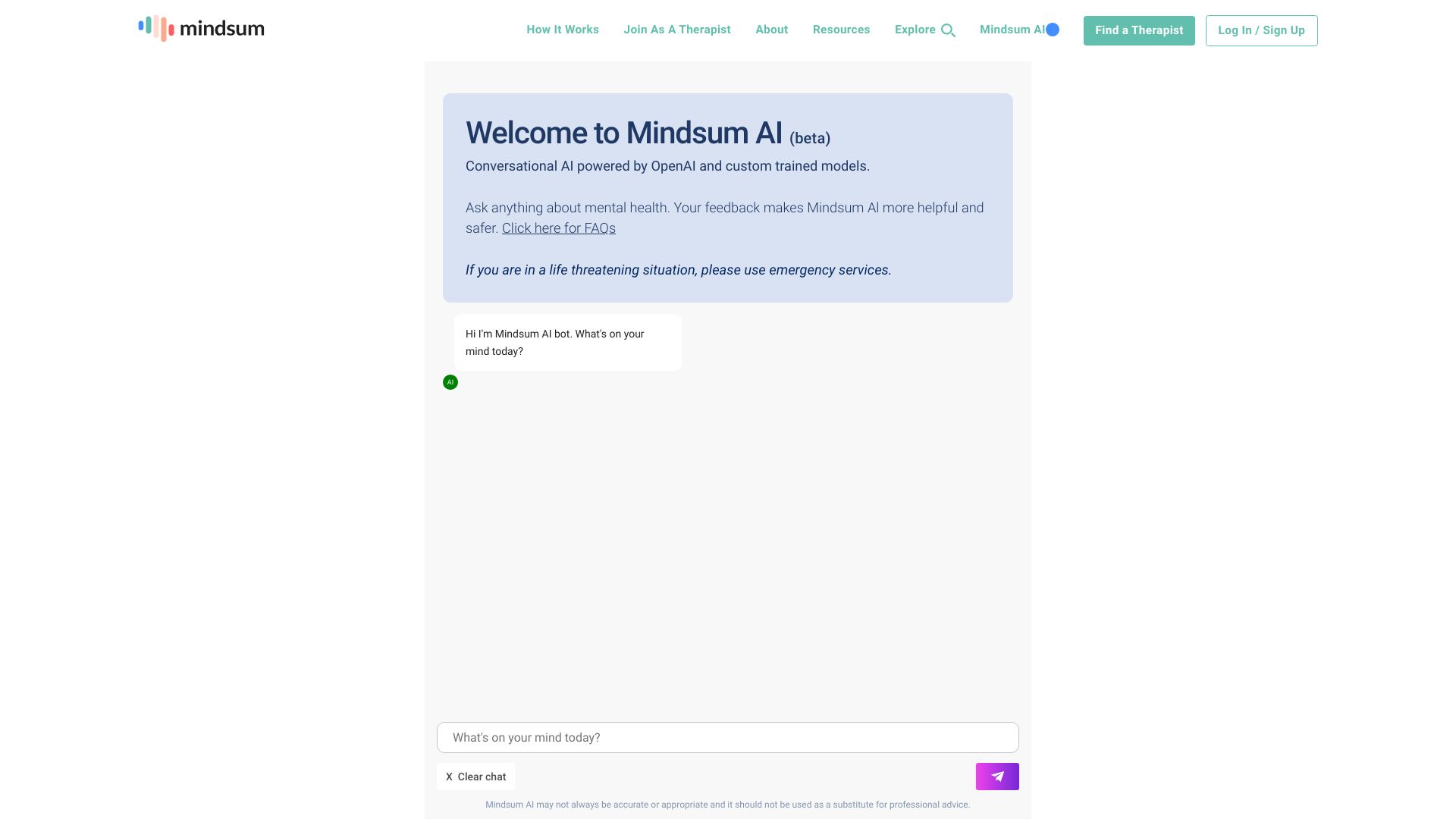Open How It Works page
This screenshot has width=1456, height=819.
point(563,30)
